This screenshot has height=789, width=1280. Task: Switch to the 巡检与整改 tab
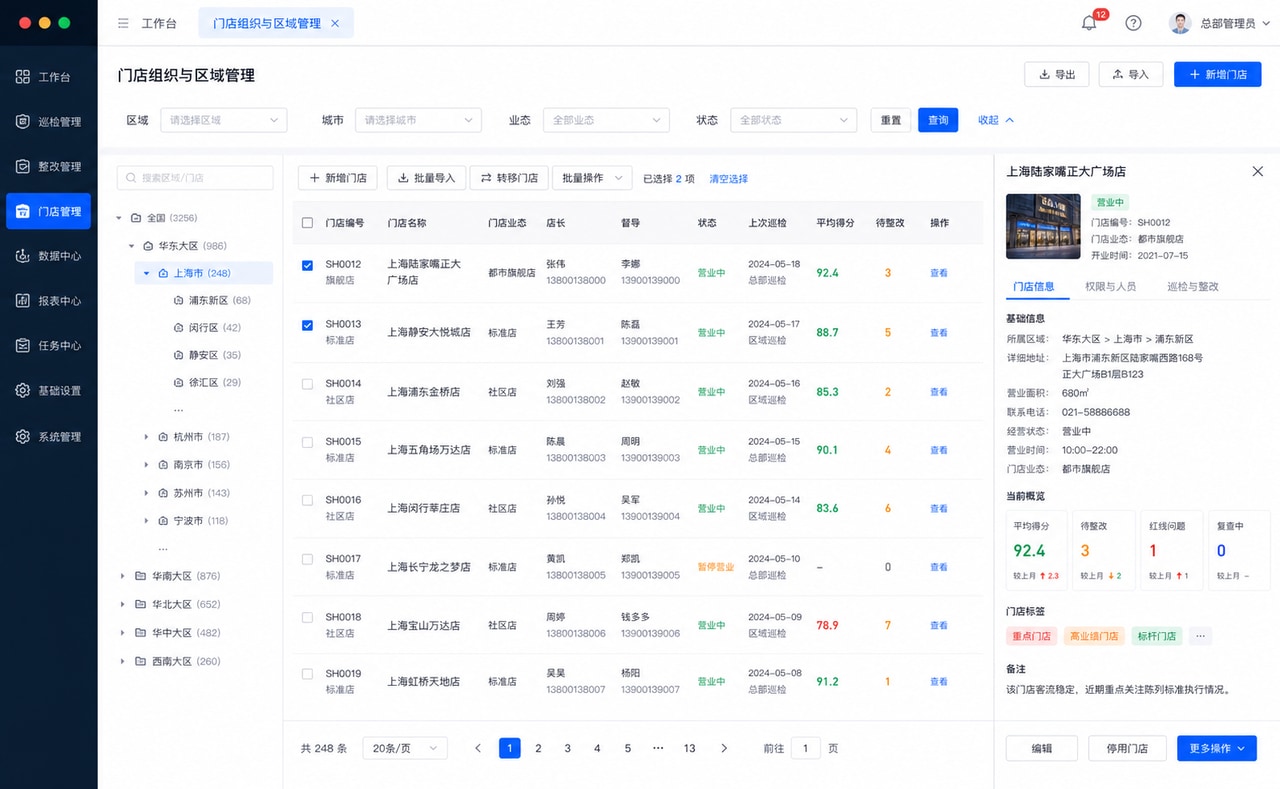1193,287
